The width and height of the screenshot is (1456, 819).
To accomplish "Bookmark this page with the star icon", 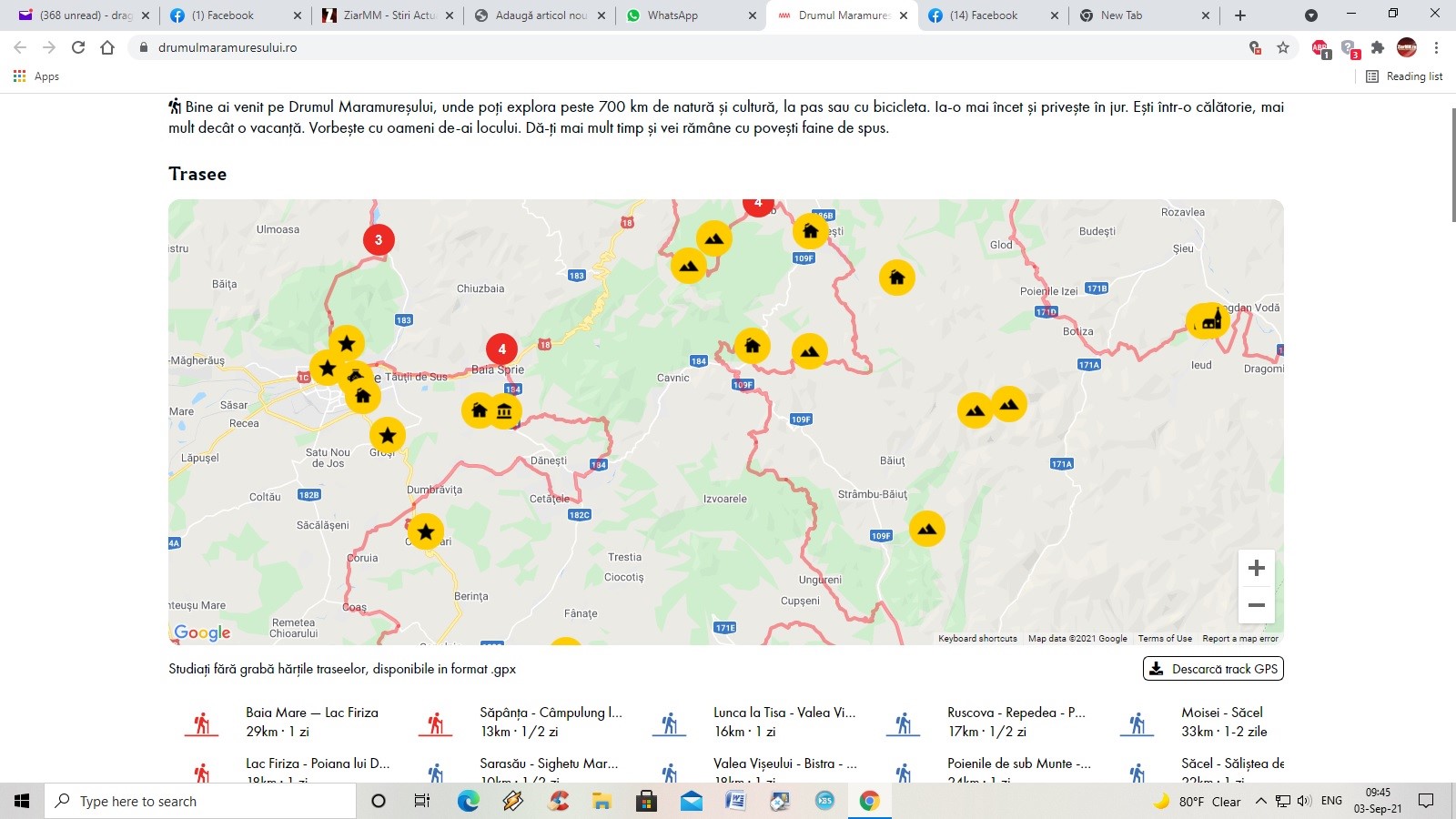I will 1283,47.
